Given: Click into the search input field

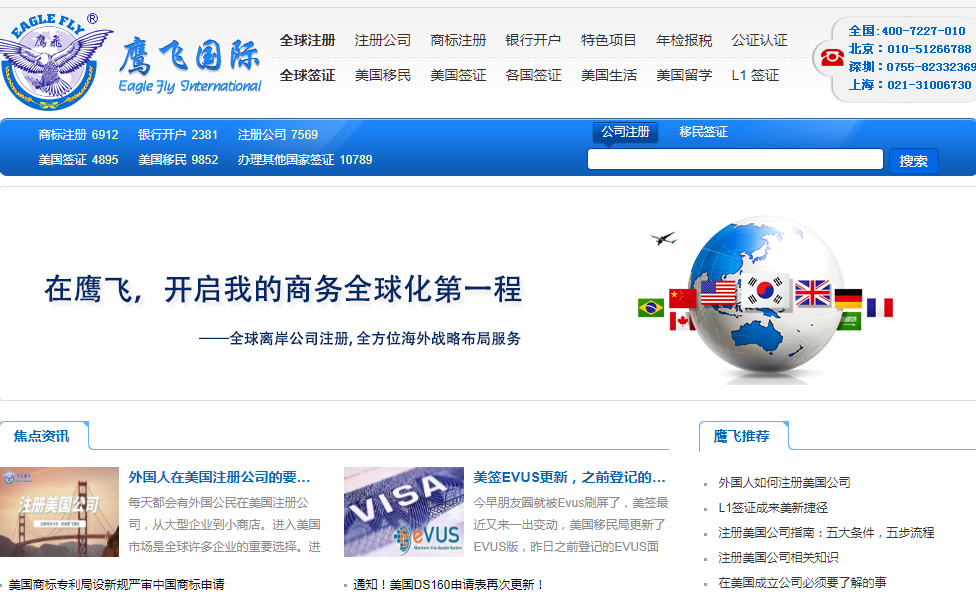Looking at the screenshot, I should (x=734, y=160).
